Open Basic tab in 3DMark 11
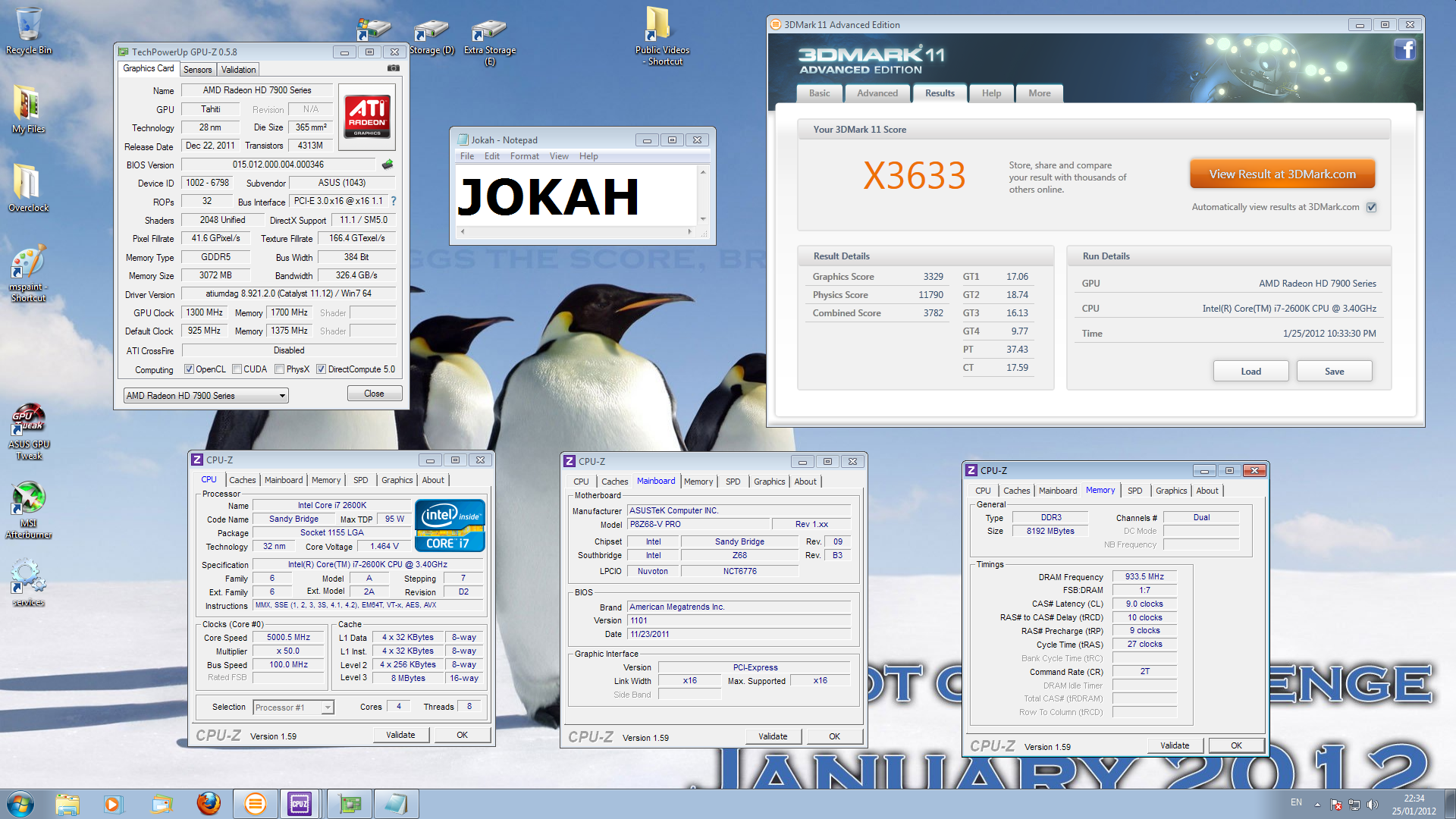1456x819 pixels. click(819, 93)
